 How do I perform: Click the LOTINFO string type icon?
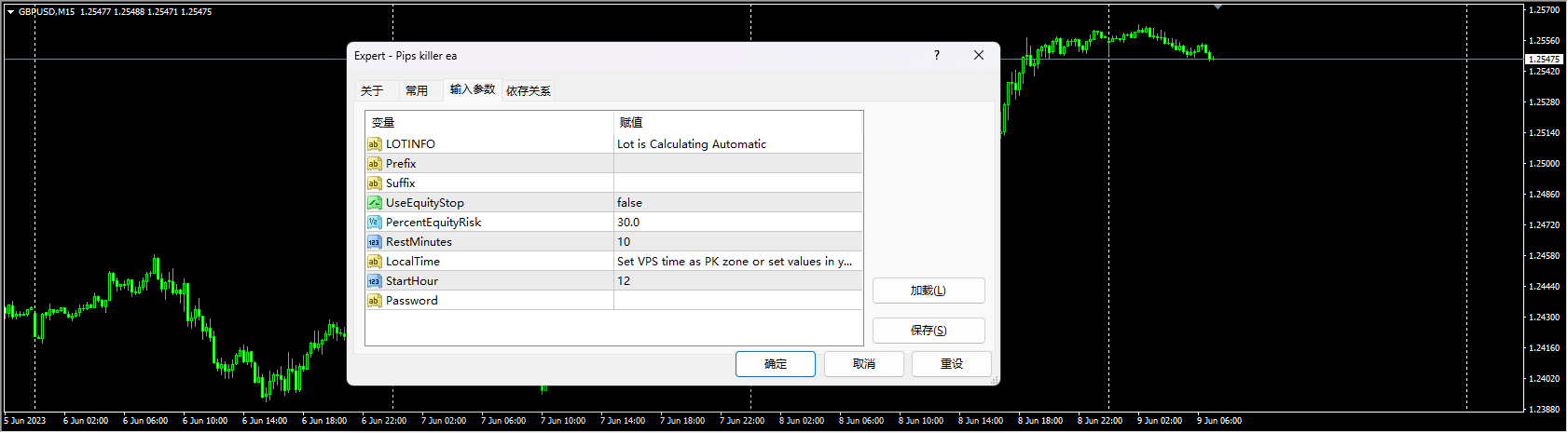[374, 144]
